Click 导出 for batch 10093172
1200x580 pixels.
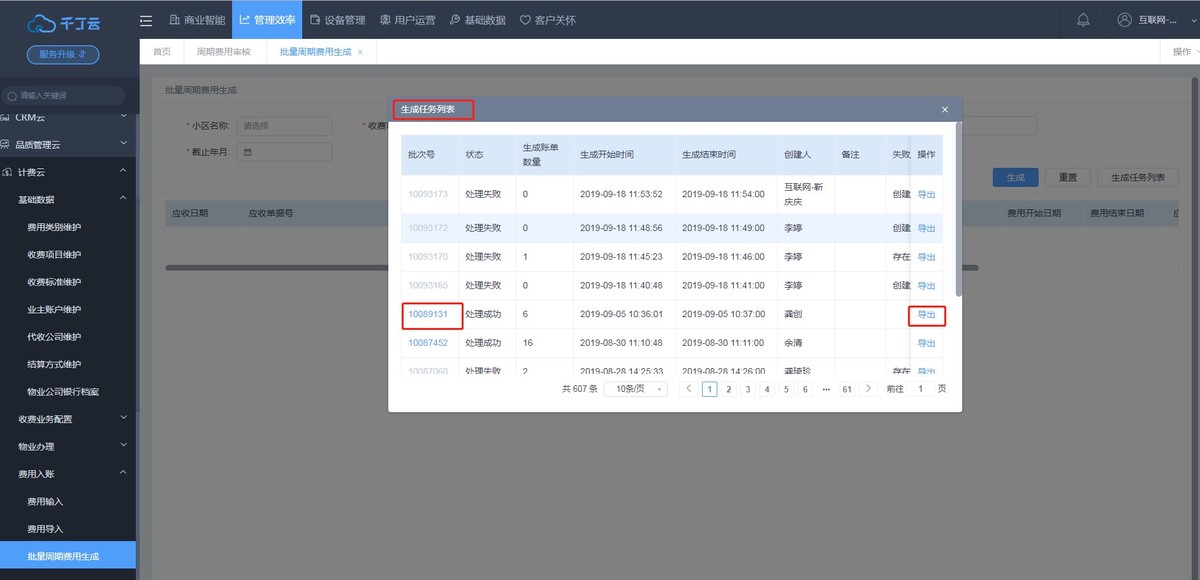click(x=926, y=229)
